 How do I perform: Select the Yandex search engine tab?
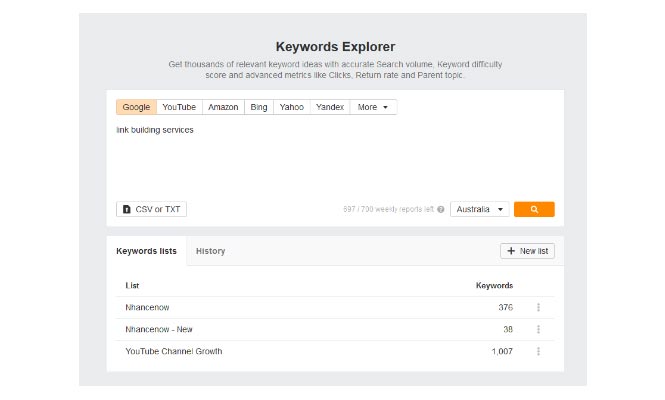(x=330, y=107)
